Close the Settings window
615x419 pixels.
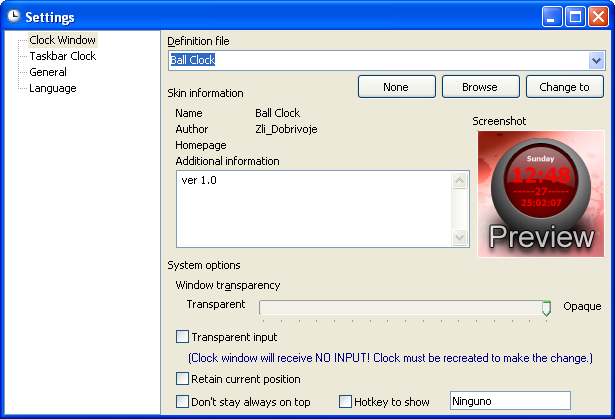tap(599, 16)
